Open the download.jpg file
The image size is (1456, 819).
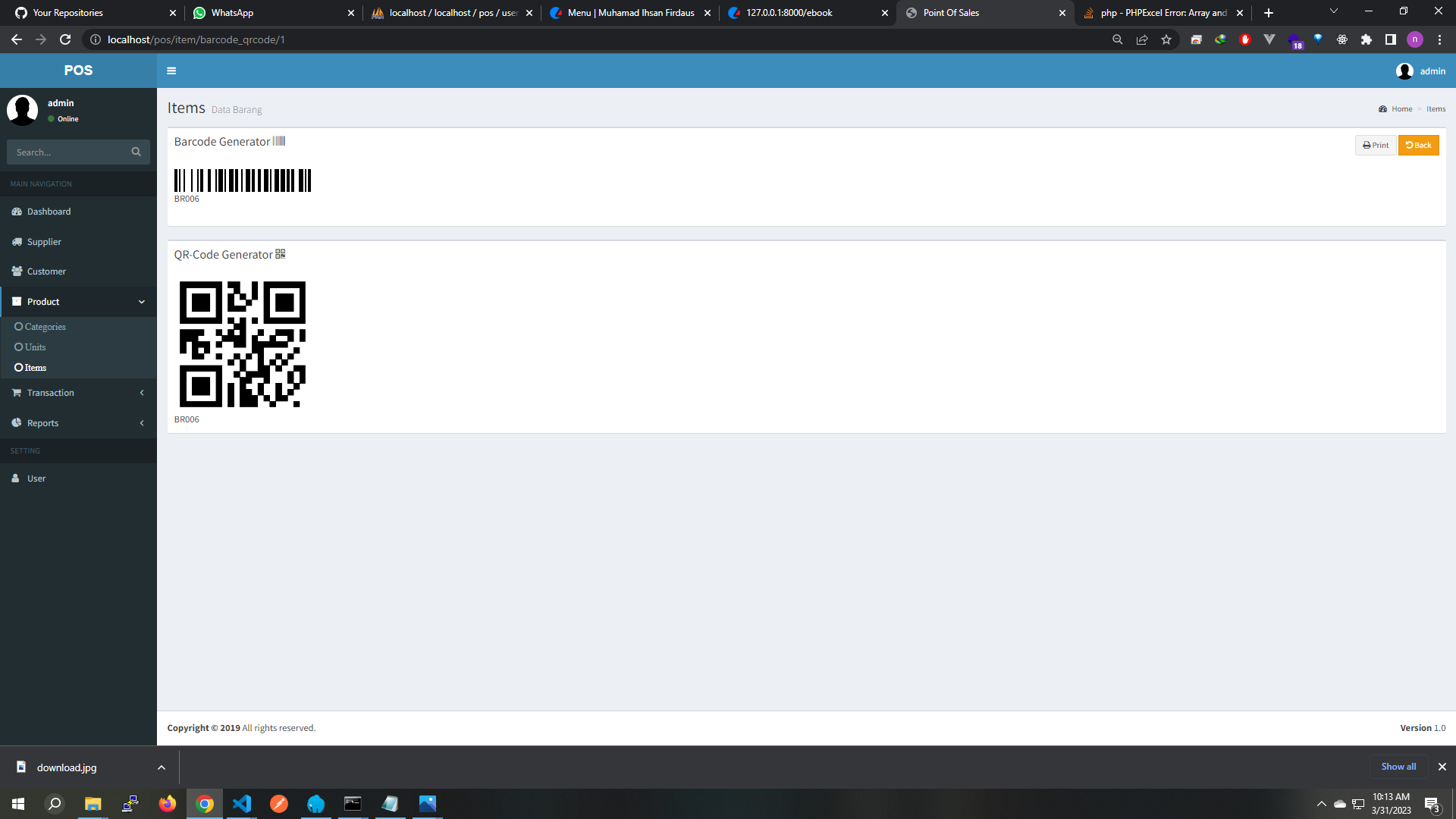tap(67, 767)
